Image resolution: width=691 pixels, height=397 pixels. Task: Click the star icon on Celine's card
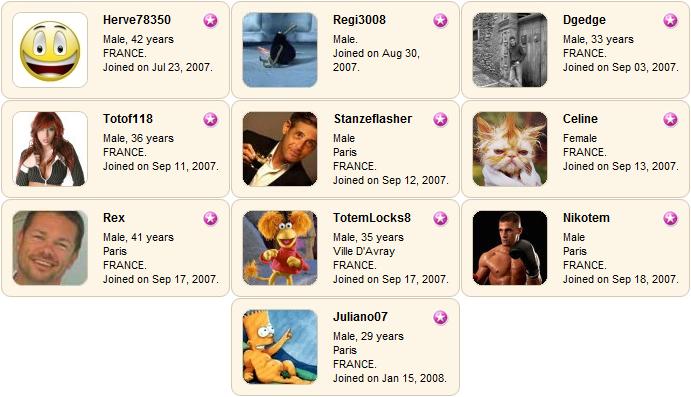point(670,119)
